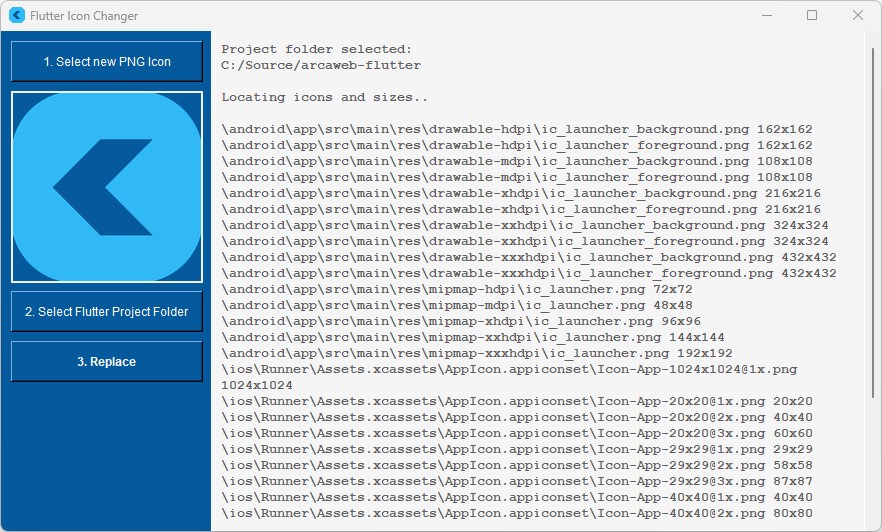
Task: Click mipmap-xxxhdpi ic_launcher.png 192x192 line
Action: (477, 354)
